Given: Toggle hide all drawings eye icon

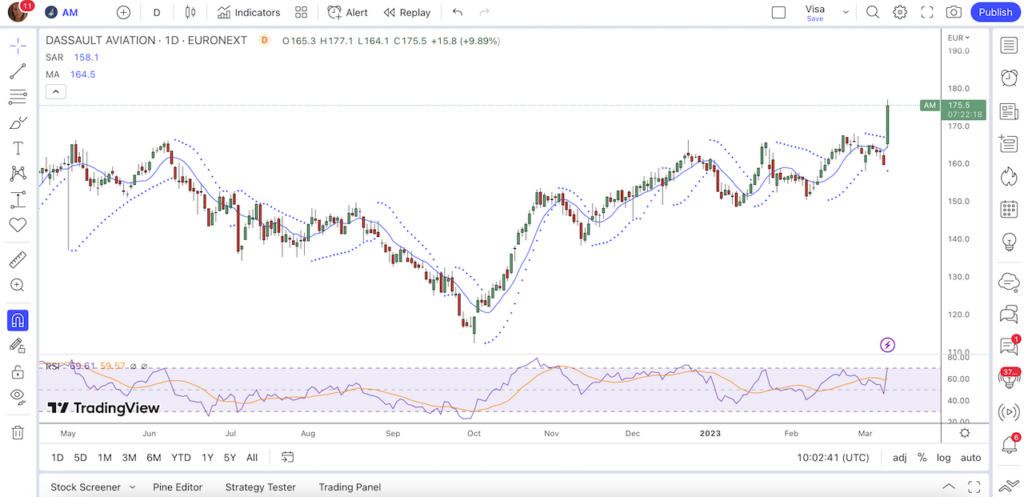Looking at the screenshot, I should (18, 396).
